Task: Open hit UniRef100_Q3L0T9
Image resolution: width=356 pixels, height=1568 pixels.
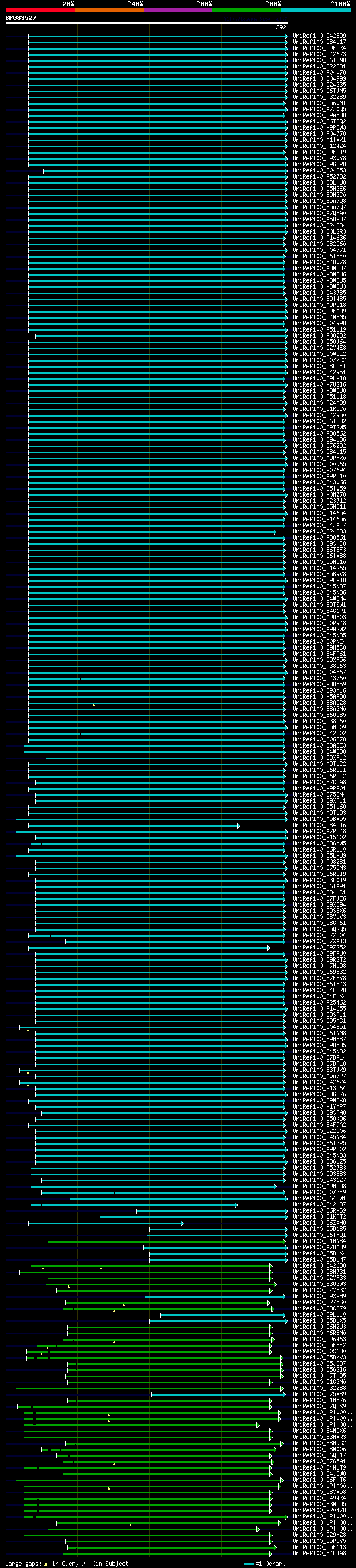Action: 319,880
